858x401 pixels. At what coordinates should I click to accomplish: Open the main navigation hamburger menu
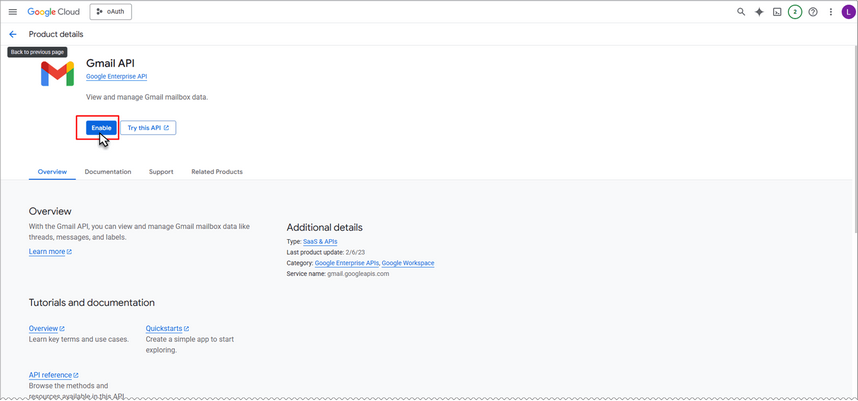pos(13,11)
